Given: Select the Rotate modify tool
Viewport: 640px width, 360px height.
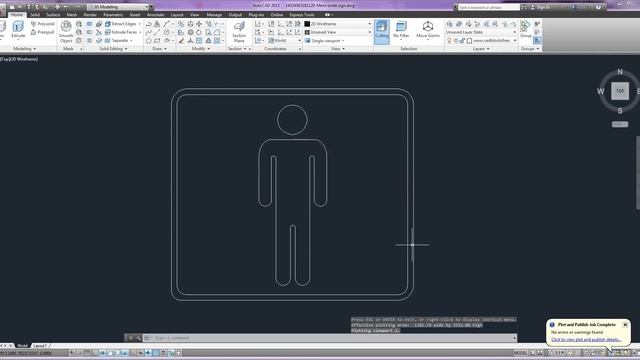Looking at the screenshot, I should pos(199,32).
